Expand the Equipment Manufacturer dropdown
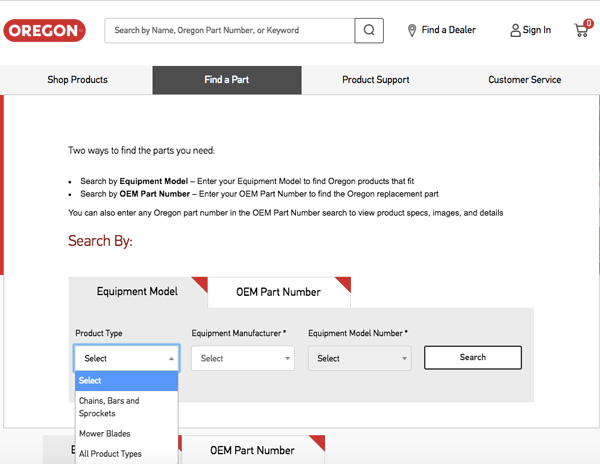This screenshot has height=464, width=600. coord(243,358)
